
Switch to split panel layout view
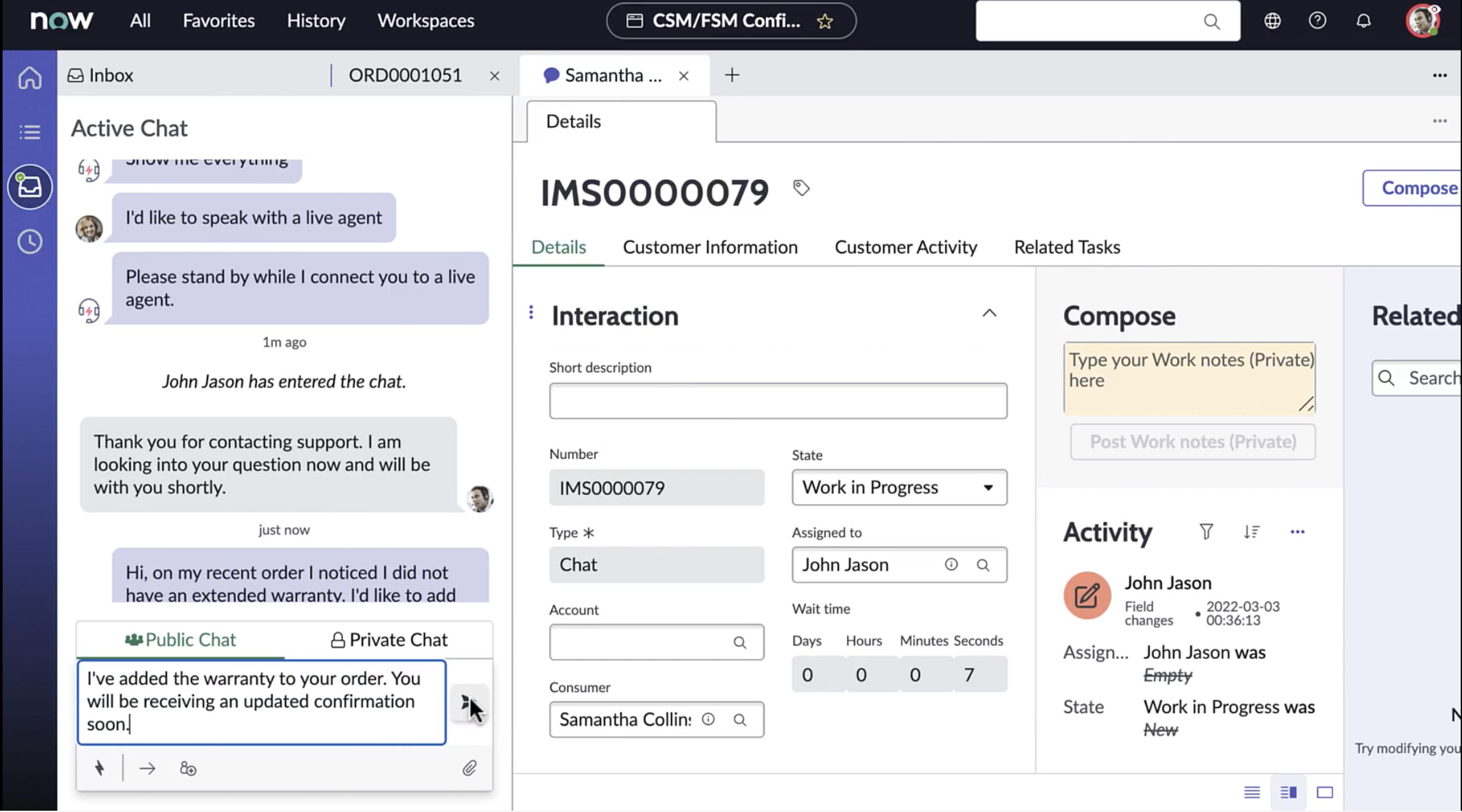tap(1288, 792)
